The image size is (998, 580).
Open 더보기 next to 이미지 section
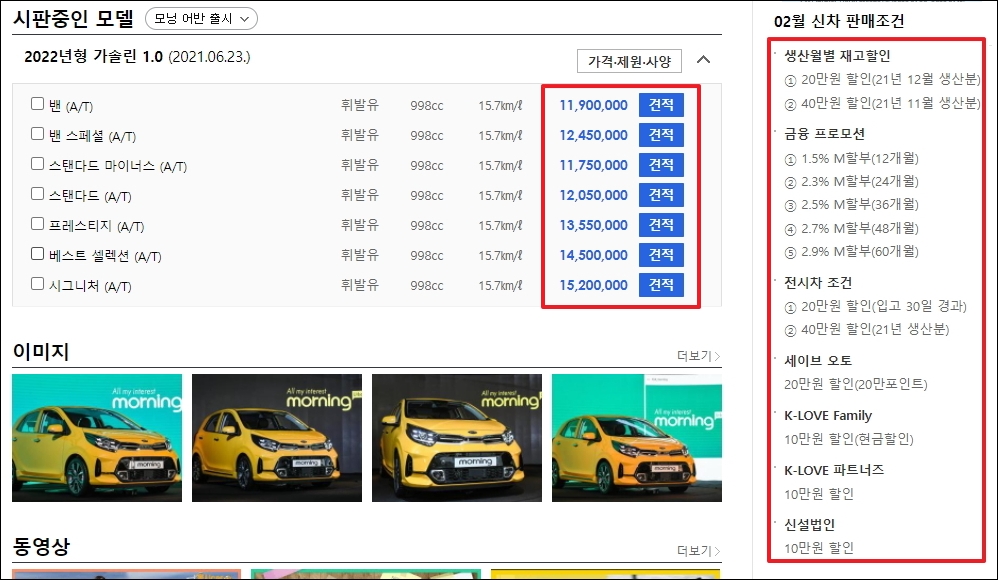(698, 356)
